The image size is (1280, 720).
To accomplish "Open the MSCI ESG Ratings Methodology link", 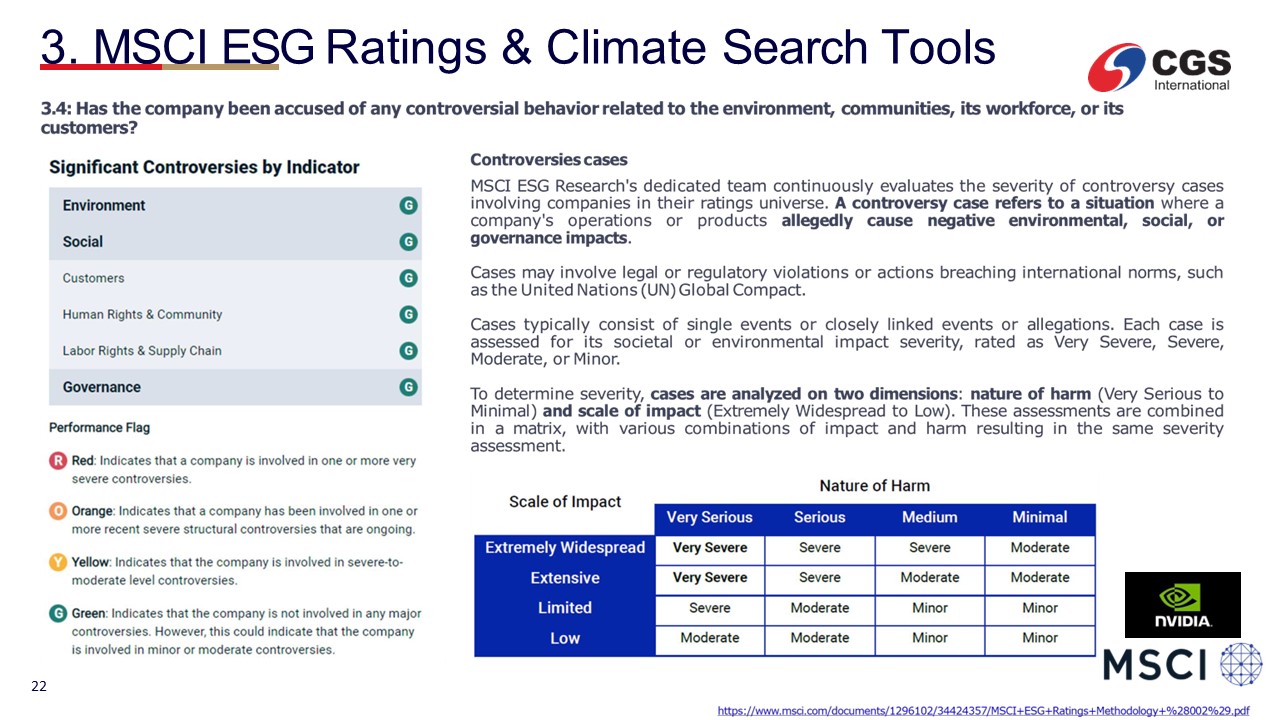I will [983, 711].
